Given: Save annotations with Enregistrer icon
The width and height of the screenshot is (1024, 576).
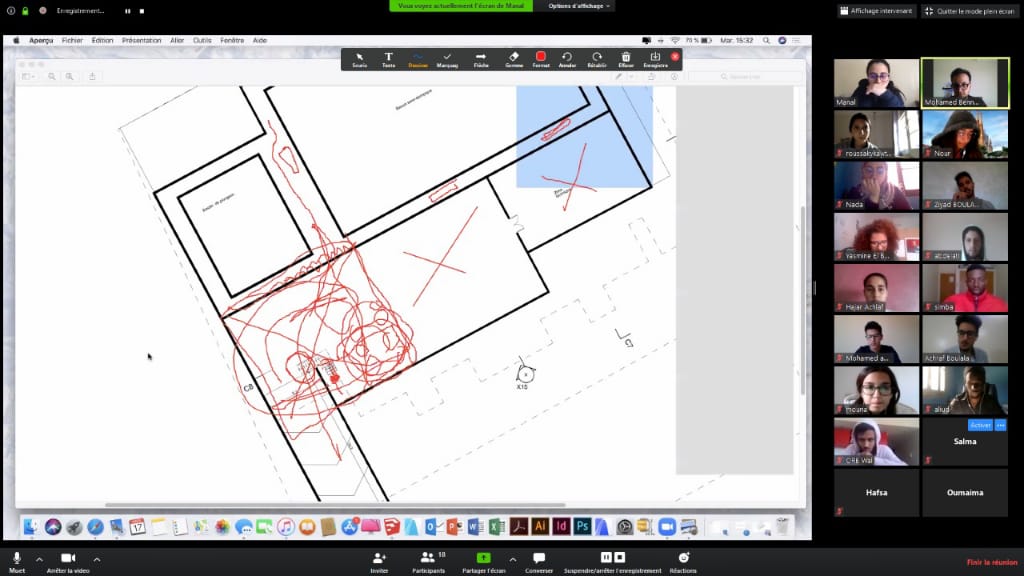Looking at the screenshot, I should [655, 59].
